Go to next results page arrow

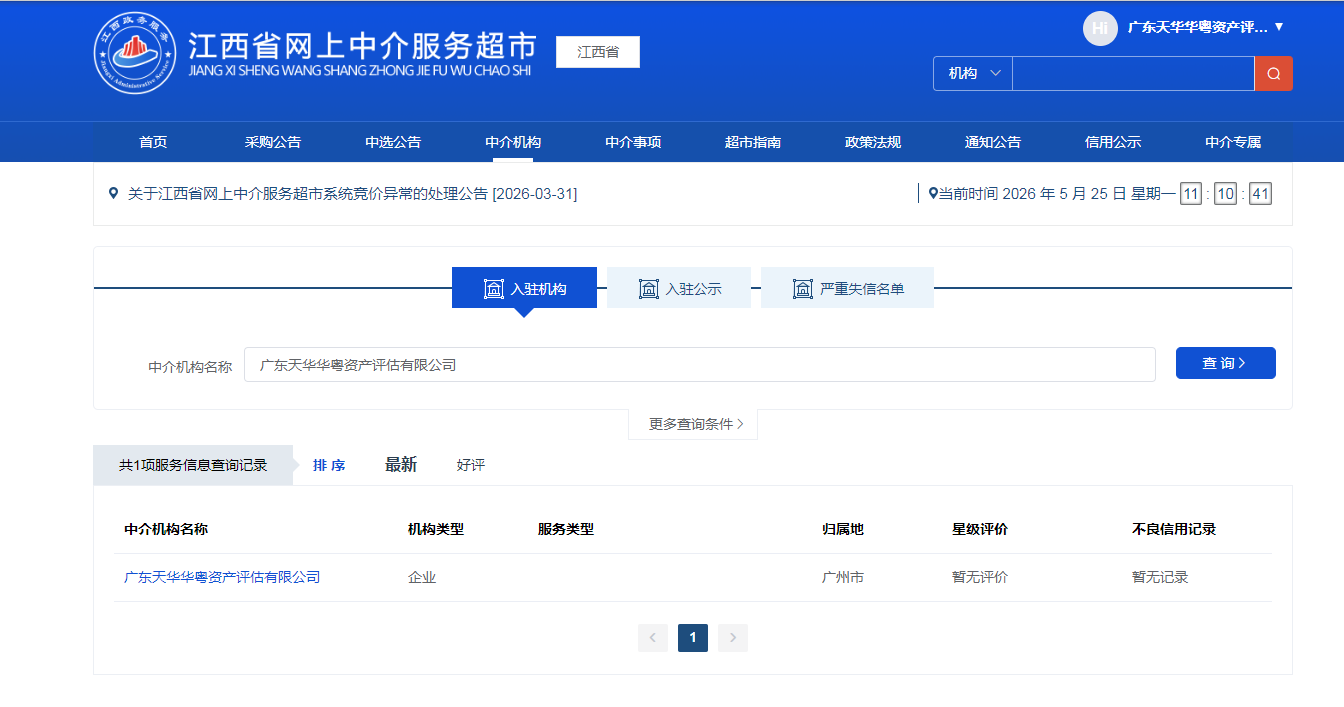[733, 638]
